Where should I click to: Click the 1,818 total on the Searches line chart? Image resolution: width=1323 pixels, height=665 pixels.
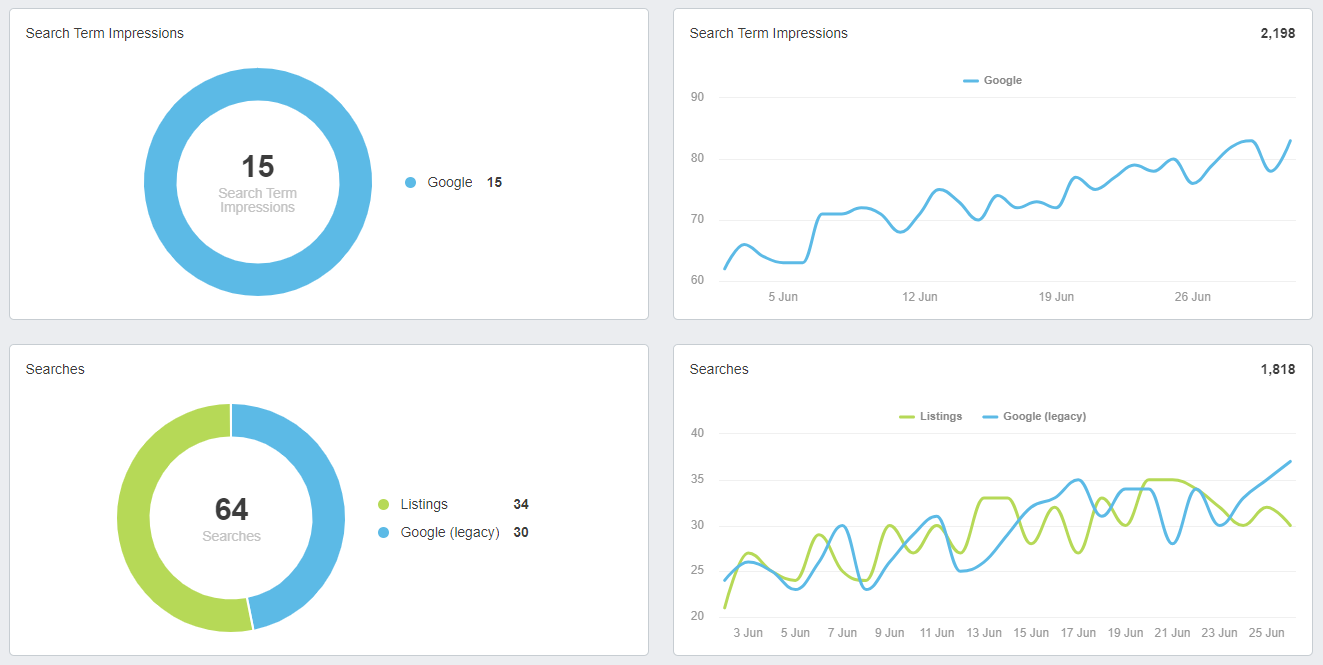tap(1277, 369)
